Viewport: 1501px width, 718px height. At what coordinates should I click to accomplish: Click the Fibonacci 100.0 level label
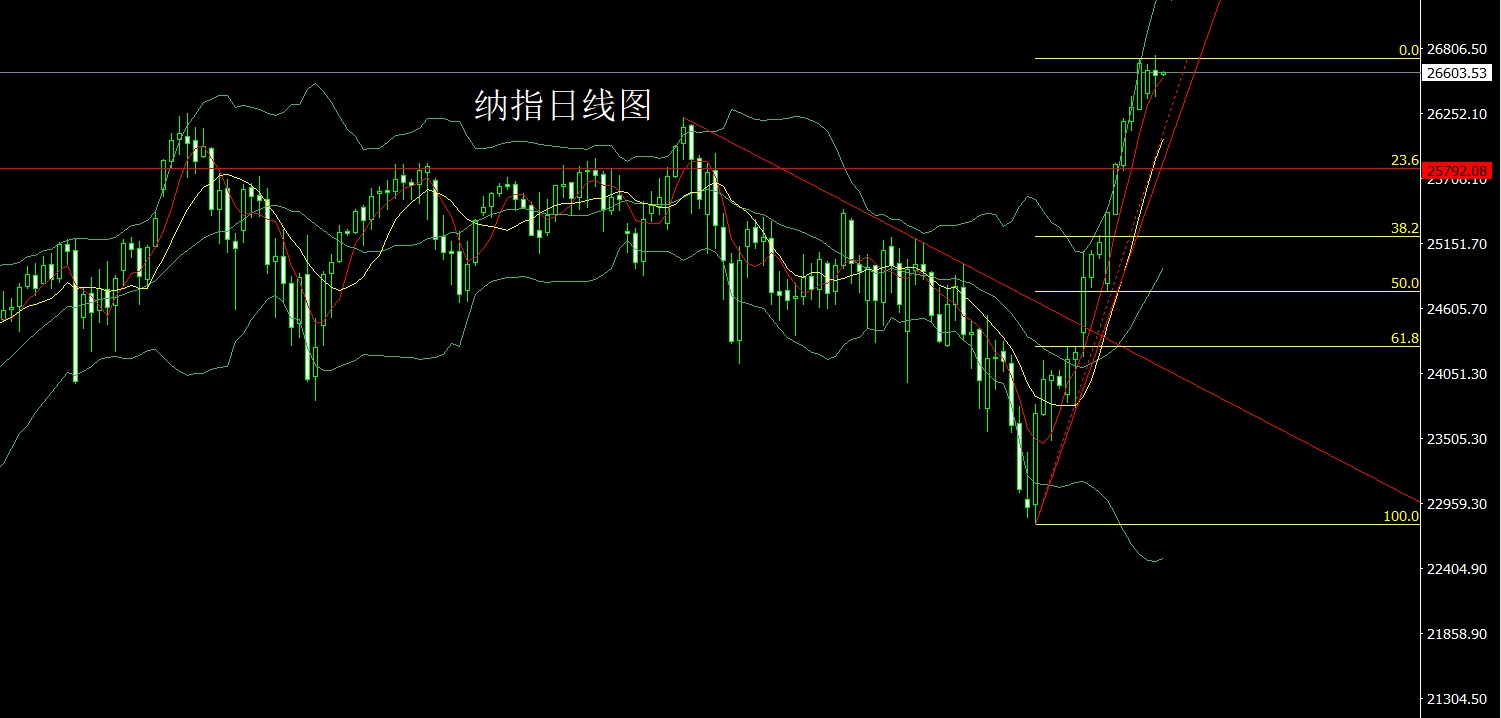[1401, 516]
